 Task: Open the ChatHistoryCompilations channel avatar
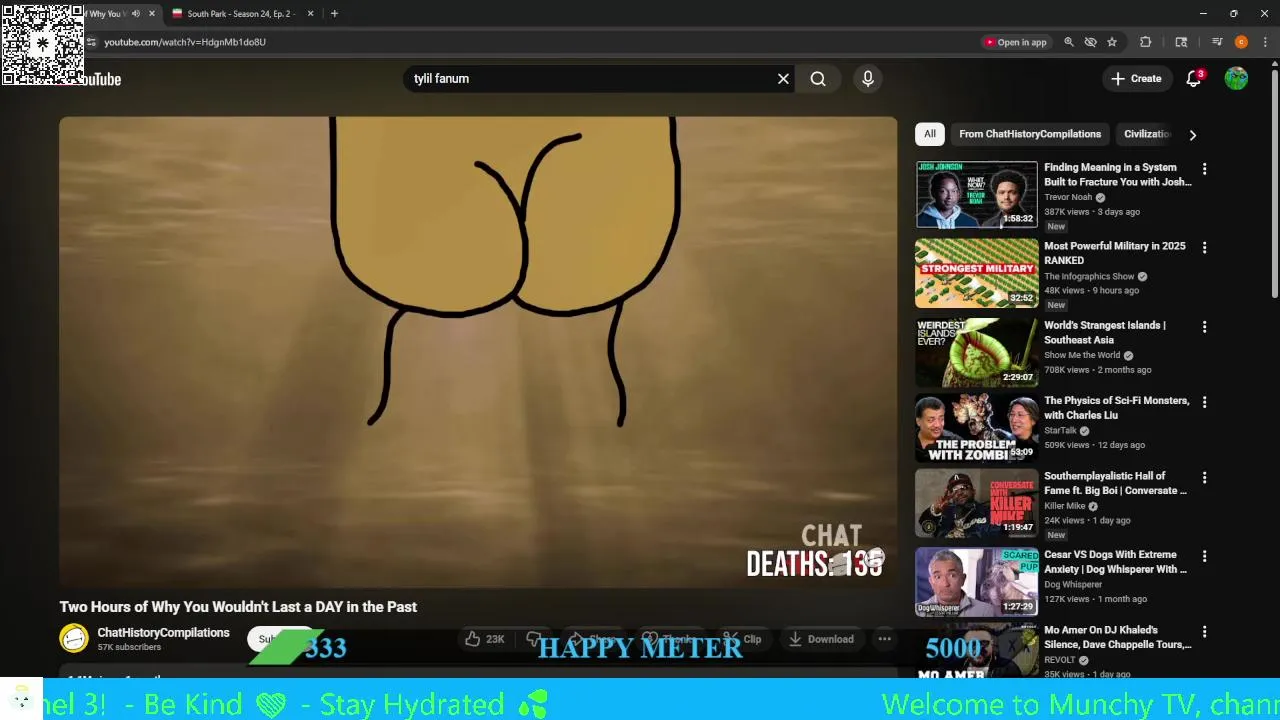click(73, 638)
